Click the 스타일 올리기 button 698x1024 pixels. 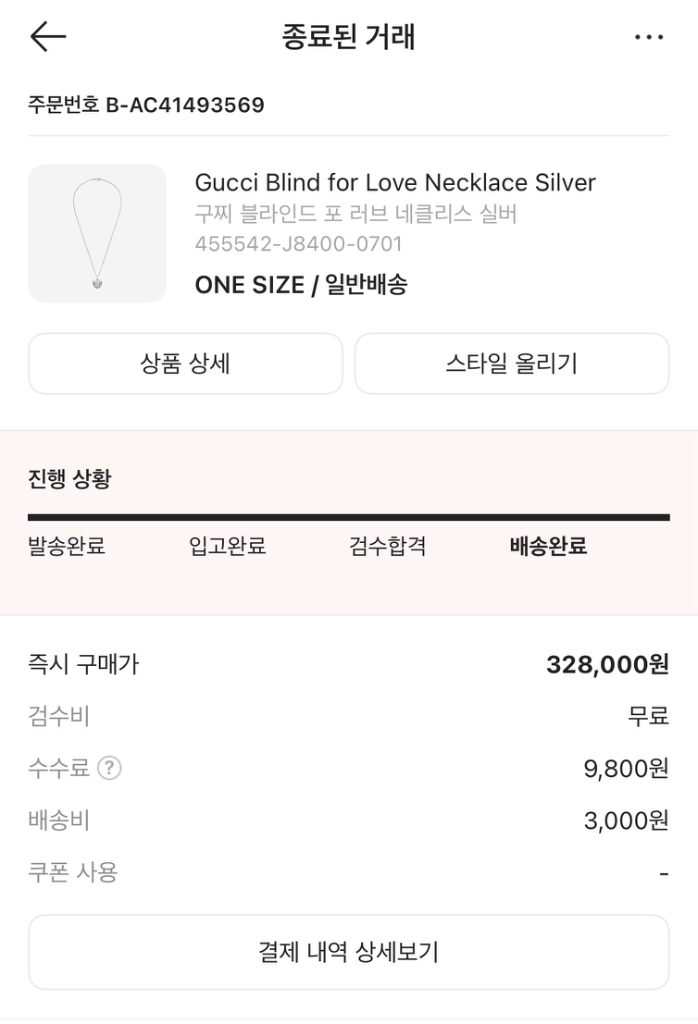pos(511,364)
